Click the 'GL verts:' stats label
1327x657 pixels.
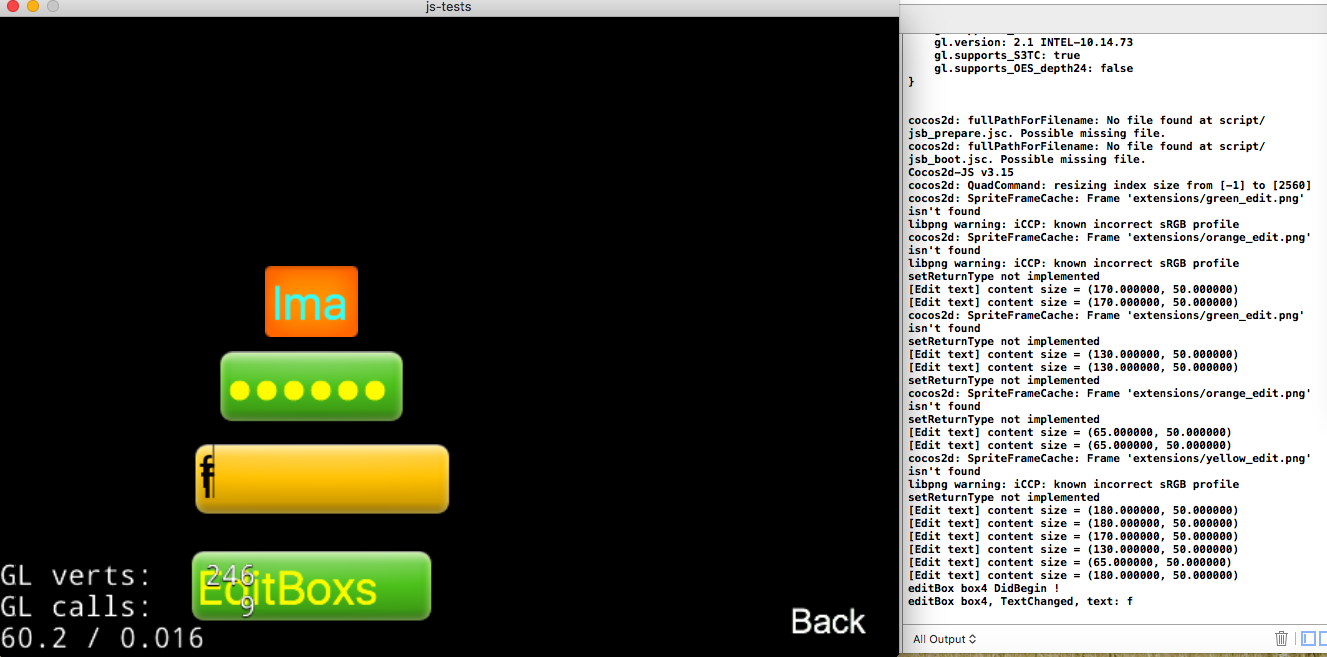click(76, 576)
